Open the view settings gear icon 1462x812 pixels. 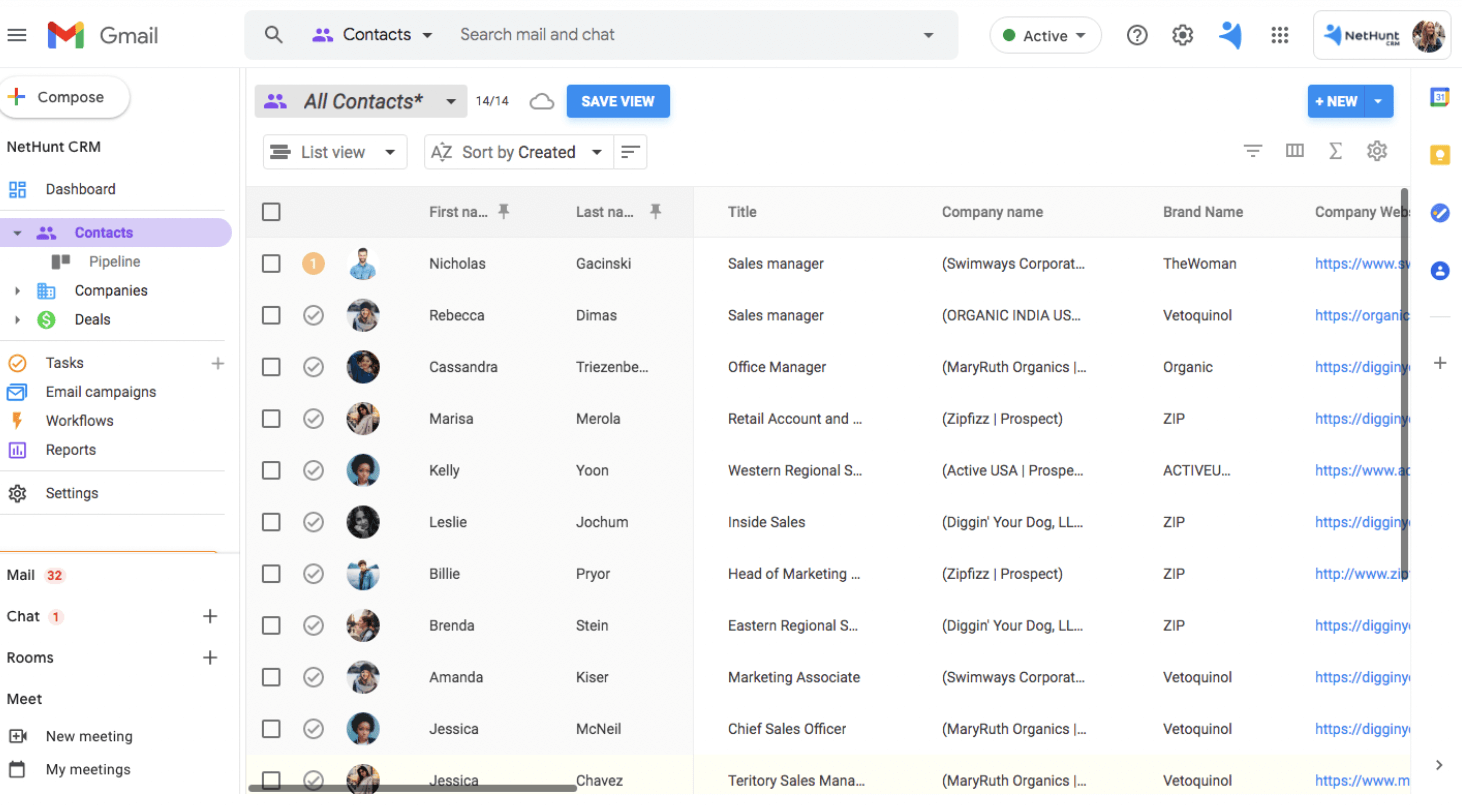[1377, 150]
